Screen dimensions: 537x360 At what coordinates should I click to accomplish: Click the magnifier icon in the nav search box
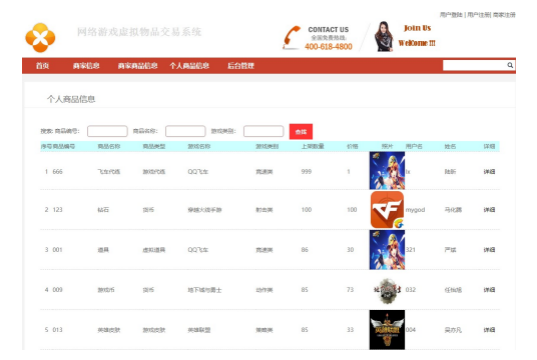click(510, 65)
